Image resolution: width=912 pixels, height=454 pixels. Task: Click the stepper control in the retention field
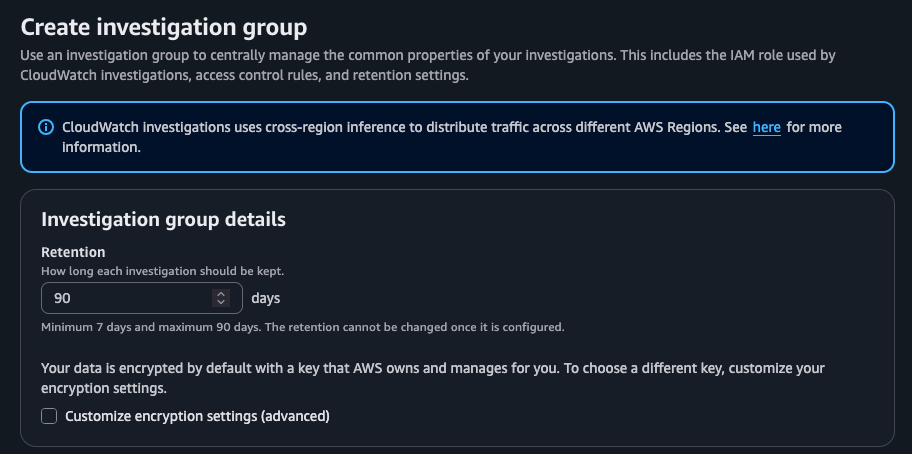(x=221, y=298)
